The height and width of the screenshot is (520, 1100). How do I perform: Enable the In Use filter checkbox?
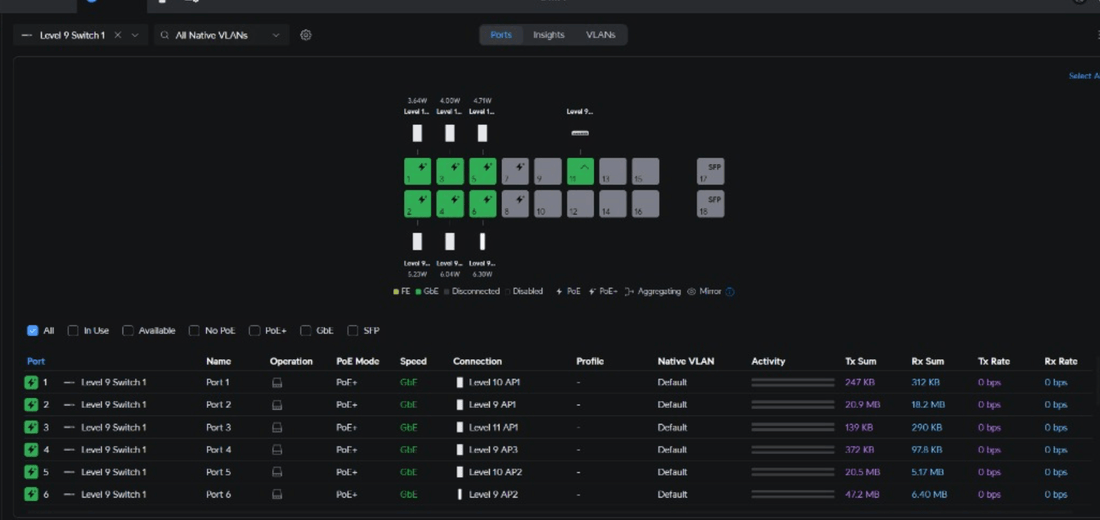(74, 331)
